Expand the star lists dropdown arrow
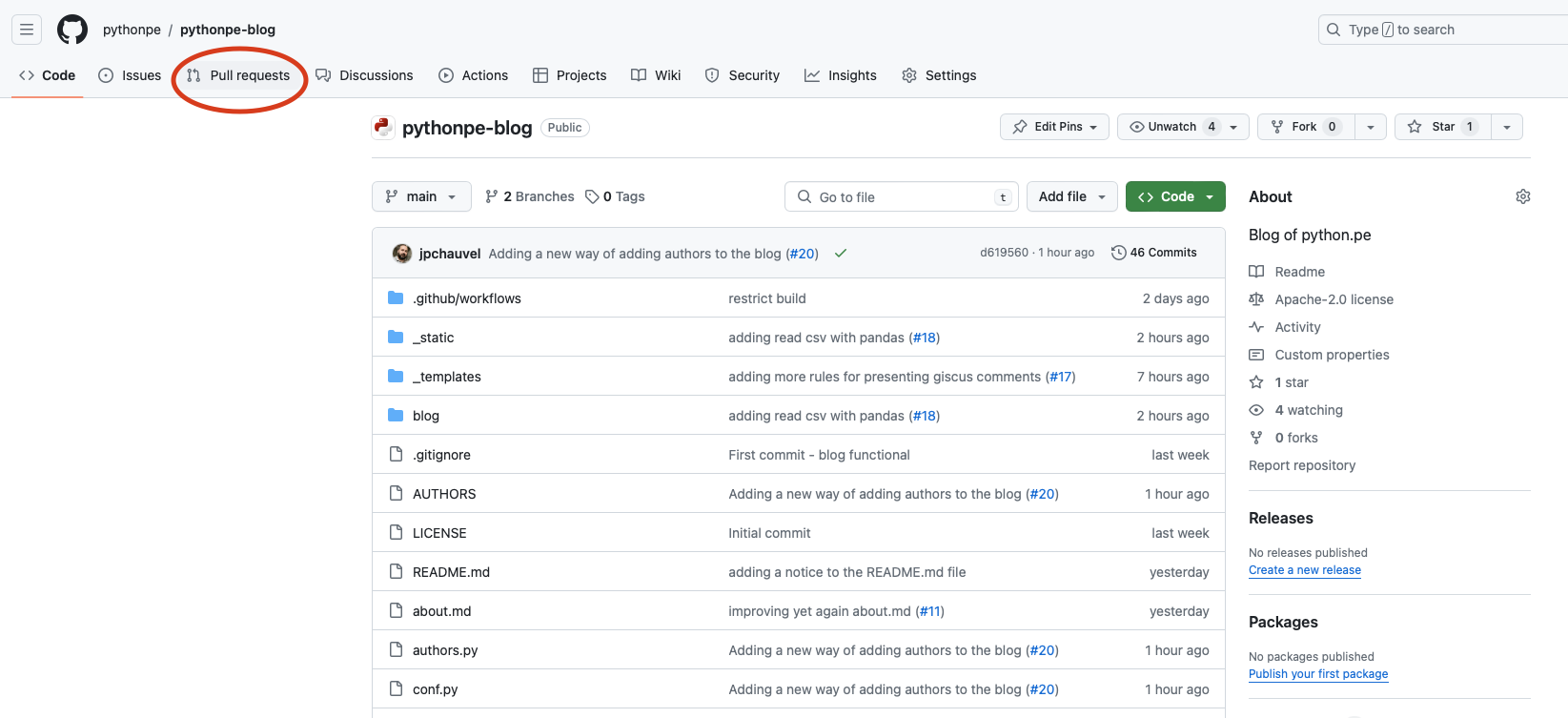 click(x=1507, y=127)
